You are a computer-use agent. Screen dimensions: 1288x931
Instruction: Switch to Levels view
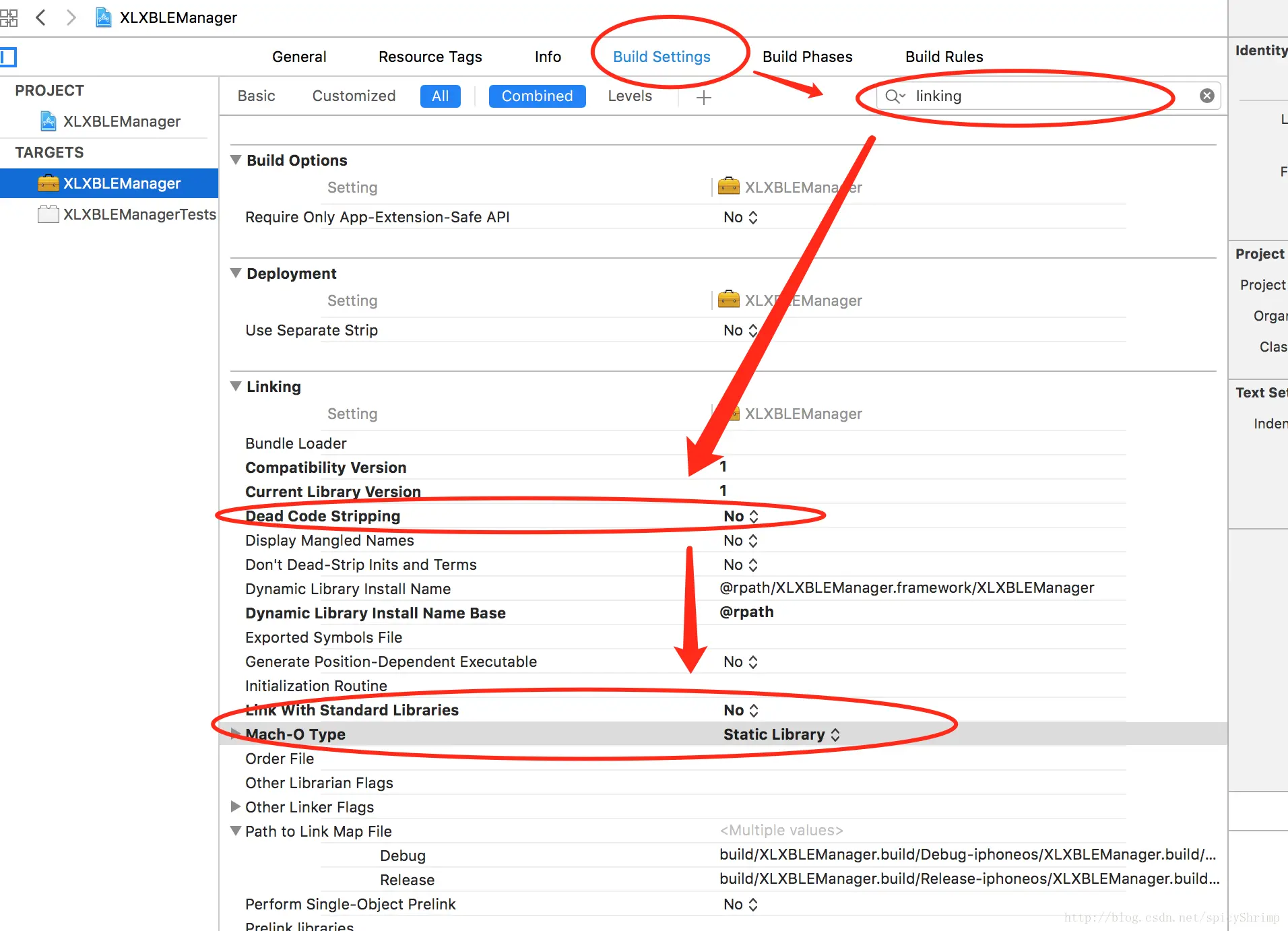pos(630,96)
